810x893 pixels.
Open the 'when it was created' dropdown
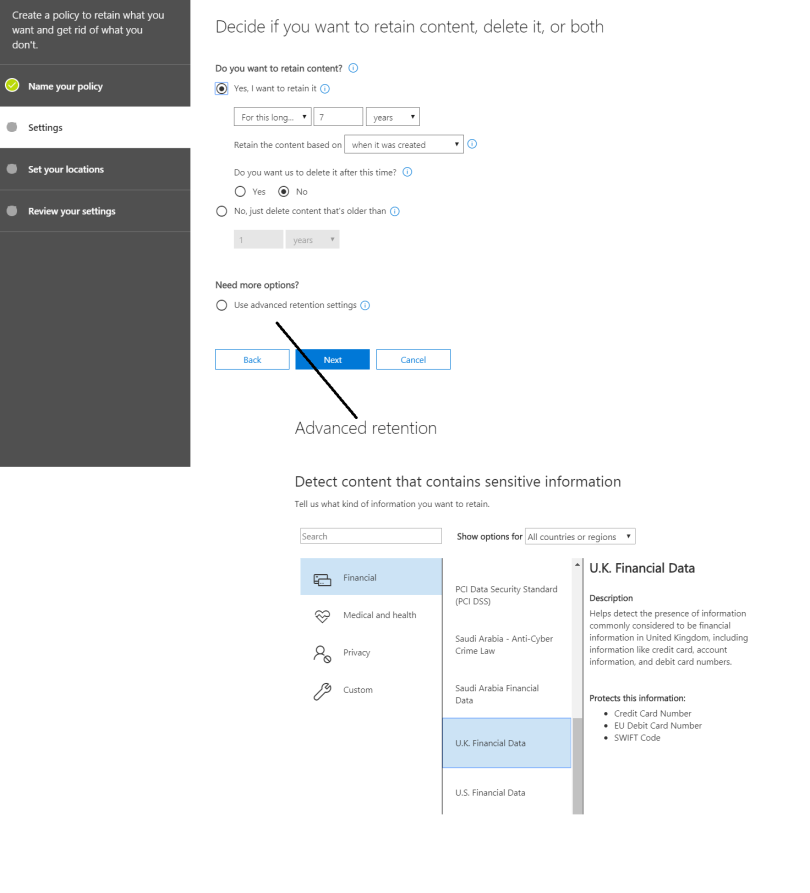pyautogui.click(x=404, y=145)
